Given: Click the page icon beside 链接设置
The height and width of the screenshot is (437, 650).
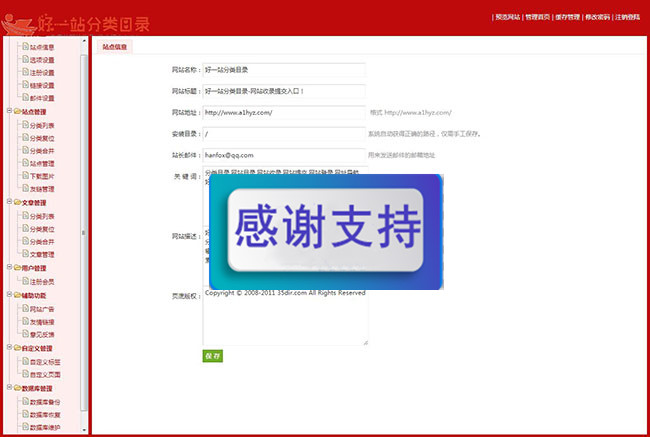Looking at the screenshot, I should [x=25, y=85].
